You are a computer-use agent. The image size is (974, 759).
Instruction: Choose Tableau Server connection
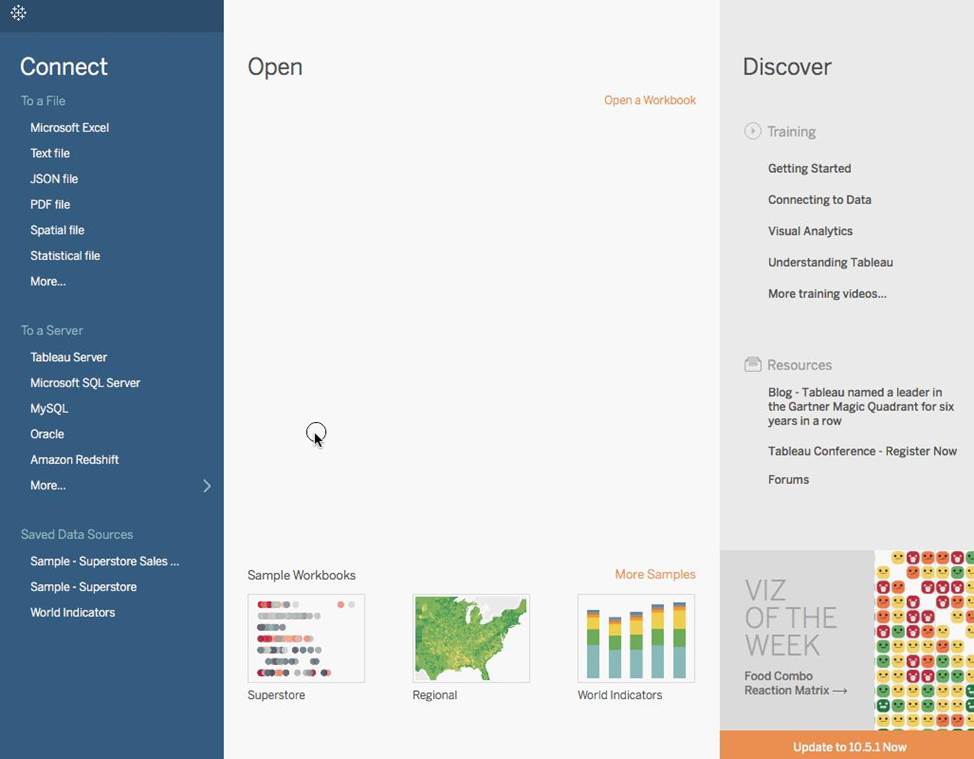[69, 357]
